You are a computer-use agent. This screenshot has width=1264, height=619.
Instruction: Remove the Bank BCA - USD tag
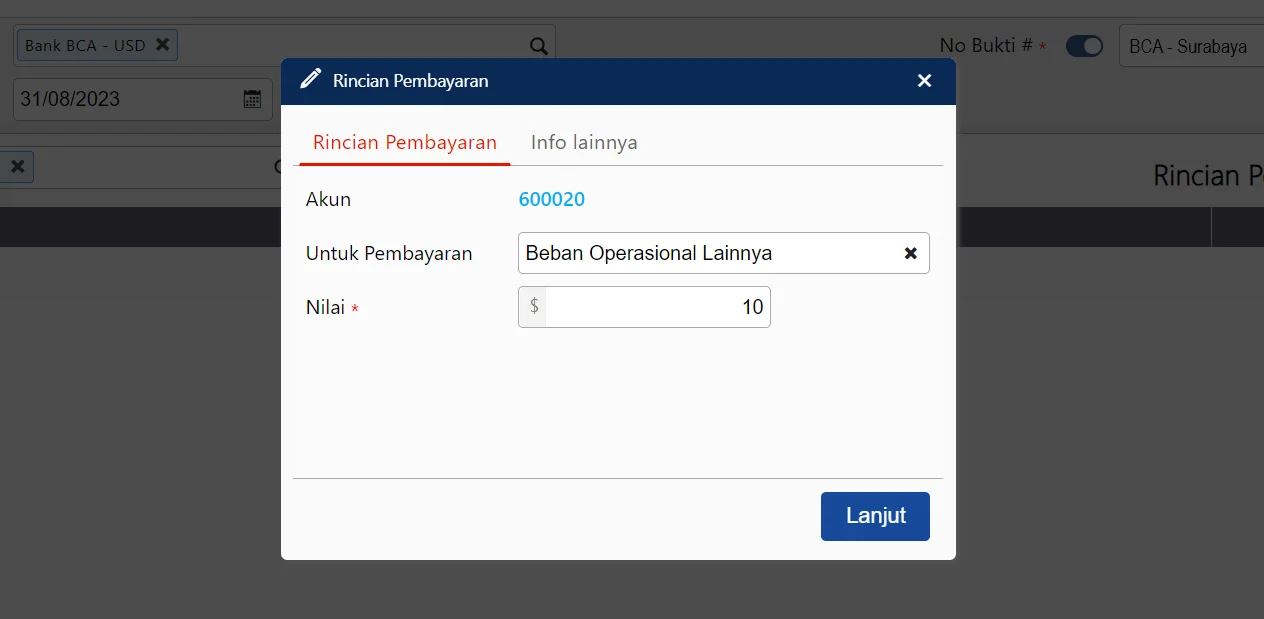tap(163, 45)
